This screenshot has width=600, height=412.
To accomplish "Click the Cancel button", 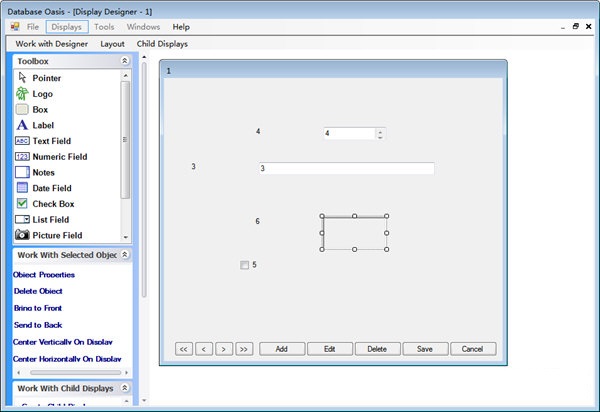I will [x=473, y=349].
